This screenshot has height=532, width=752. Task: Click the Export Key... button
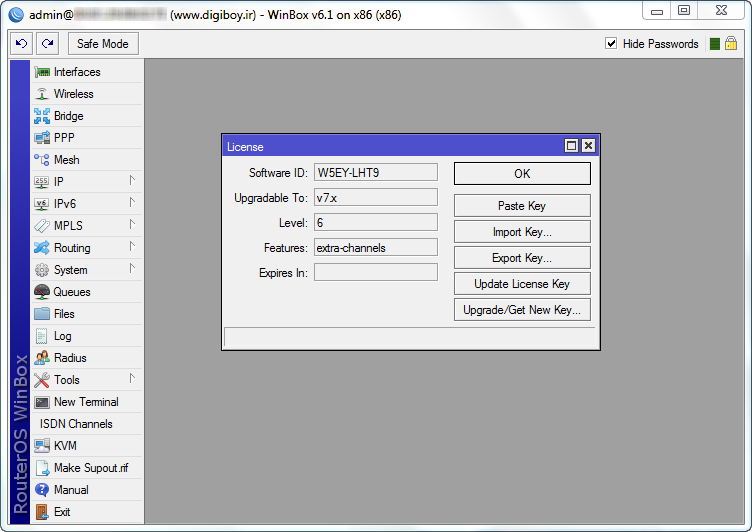click(522, 258)
